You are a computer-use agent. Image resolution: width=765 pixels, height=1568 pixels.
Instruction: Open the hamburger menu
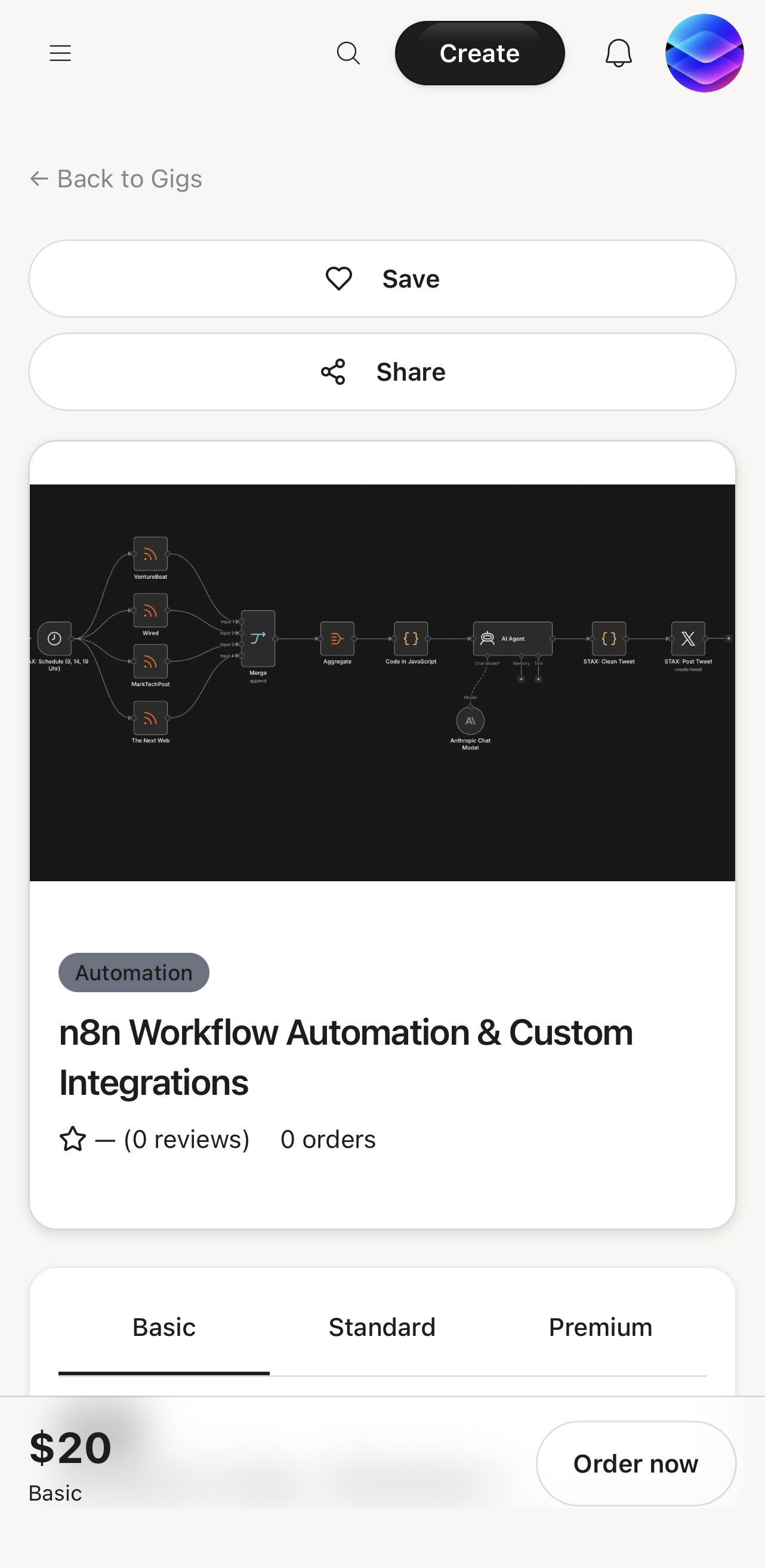(60, 53)
